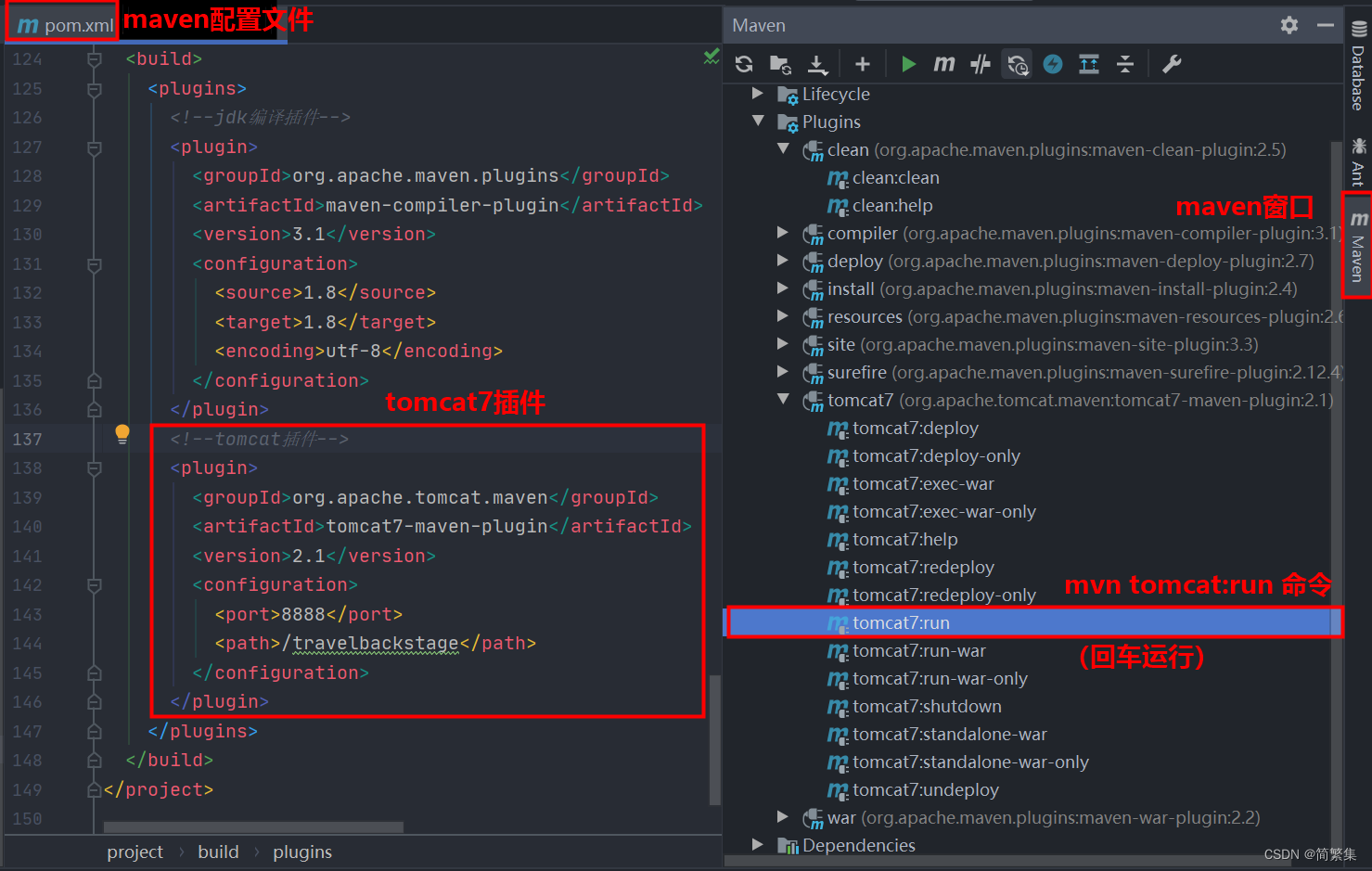Image resolution: width=1372 pixels, height=871 pixels.
Task: Fold the tomcat plugin tag at line 138
Action: [x=94, y=468]
